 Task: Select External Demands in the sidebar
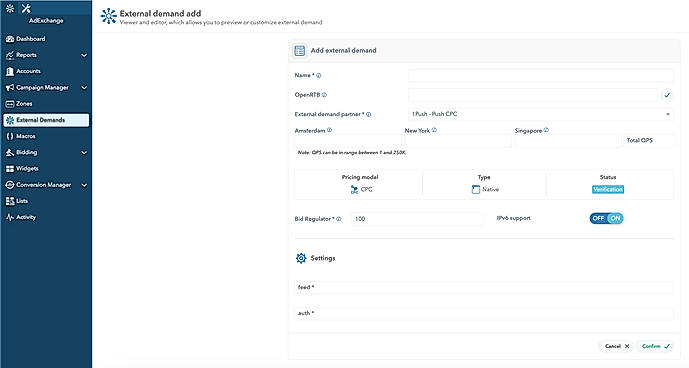pos(46,120)
